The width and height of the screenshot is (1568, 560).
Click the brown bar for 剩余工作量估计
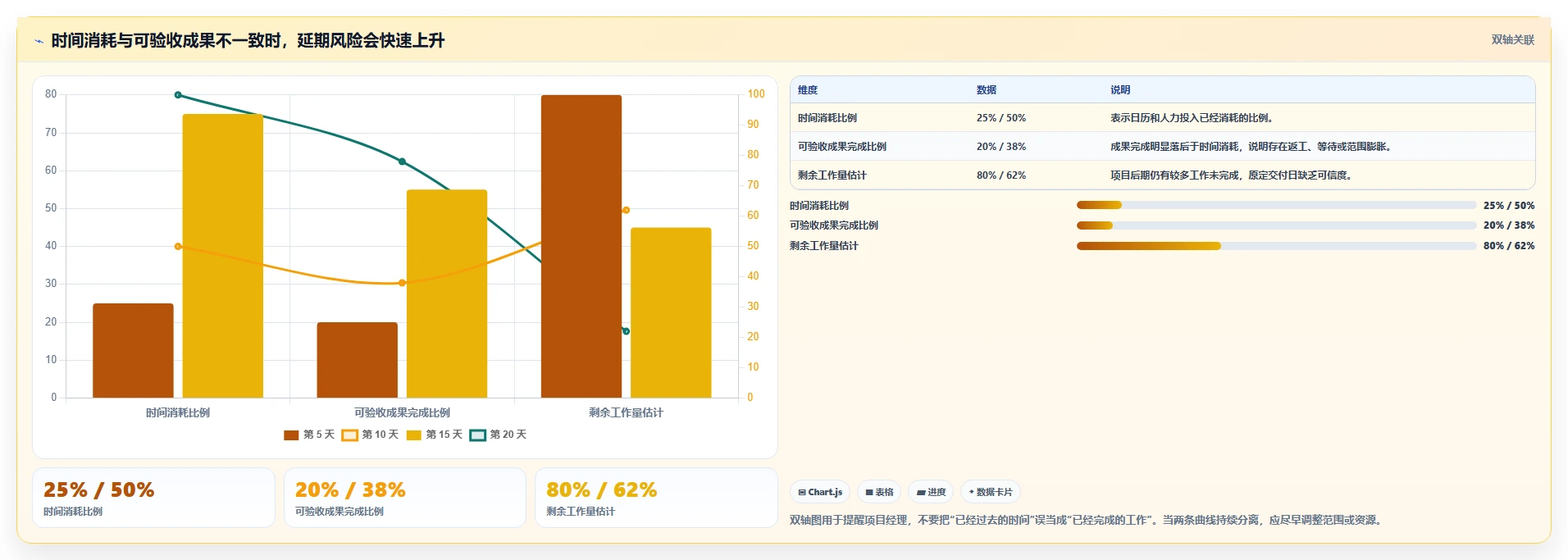pyautogui.click(x=581, y=246)
